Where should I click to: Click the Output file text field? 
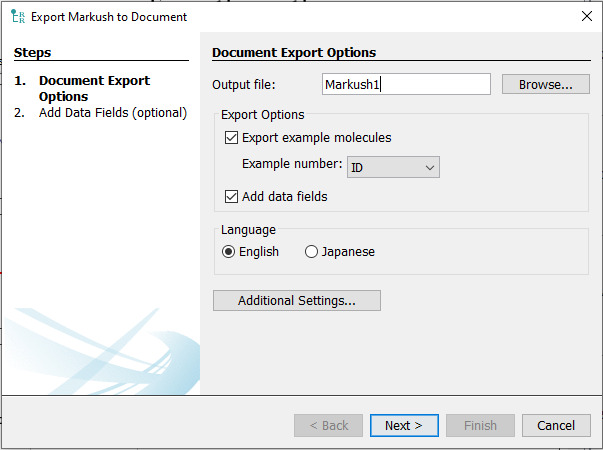click(x=406, y=85)
